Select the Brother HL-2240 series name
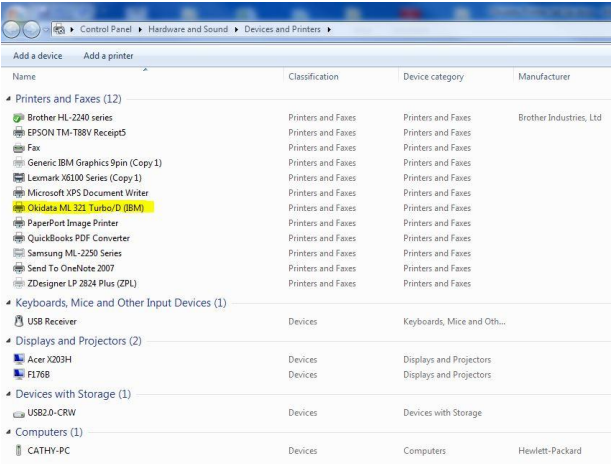 (70, 118)
